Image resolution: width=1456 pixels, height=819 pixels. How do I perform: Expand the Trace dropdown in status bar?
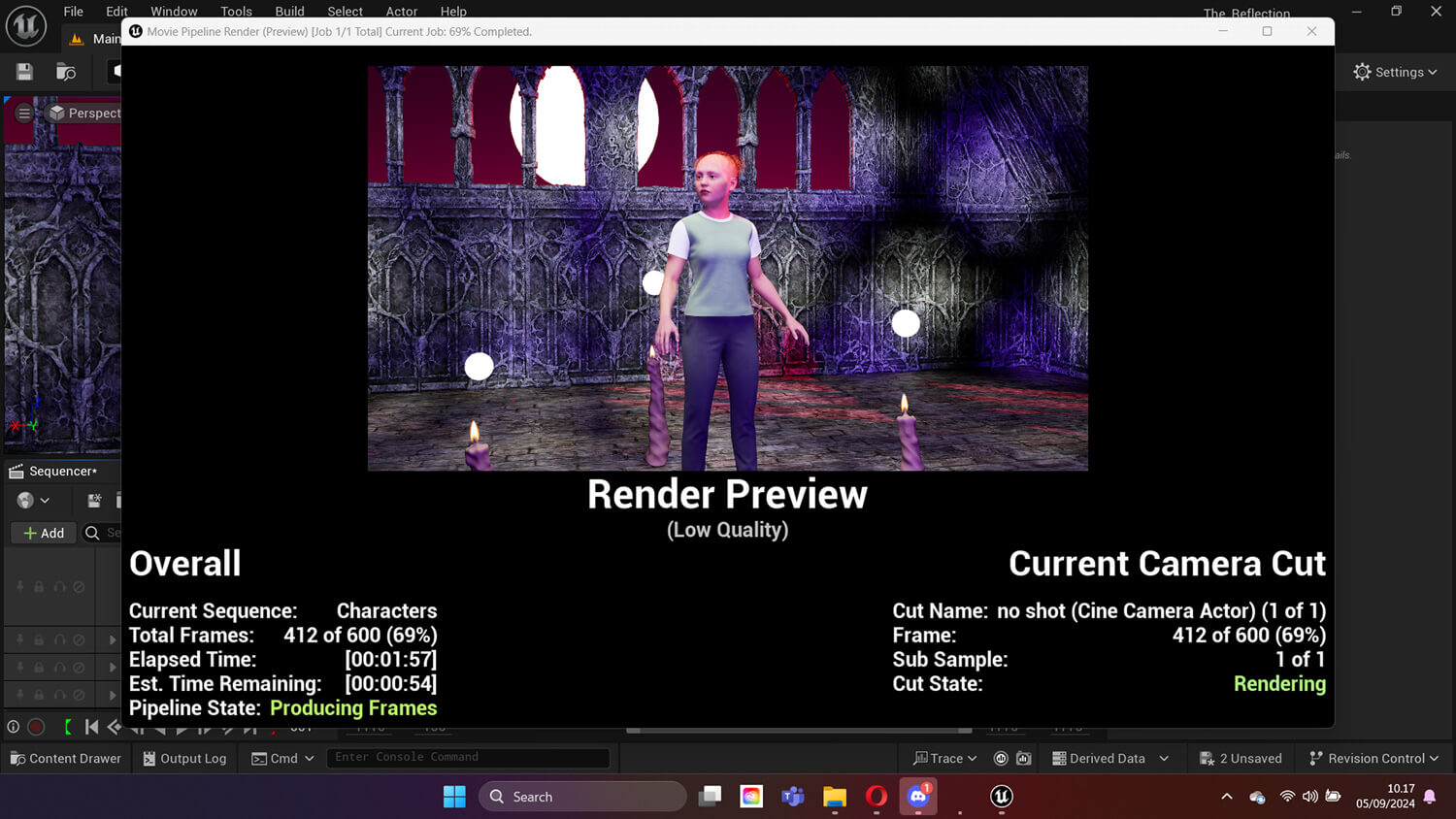tap(944, 758)
